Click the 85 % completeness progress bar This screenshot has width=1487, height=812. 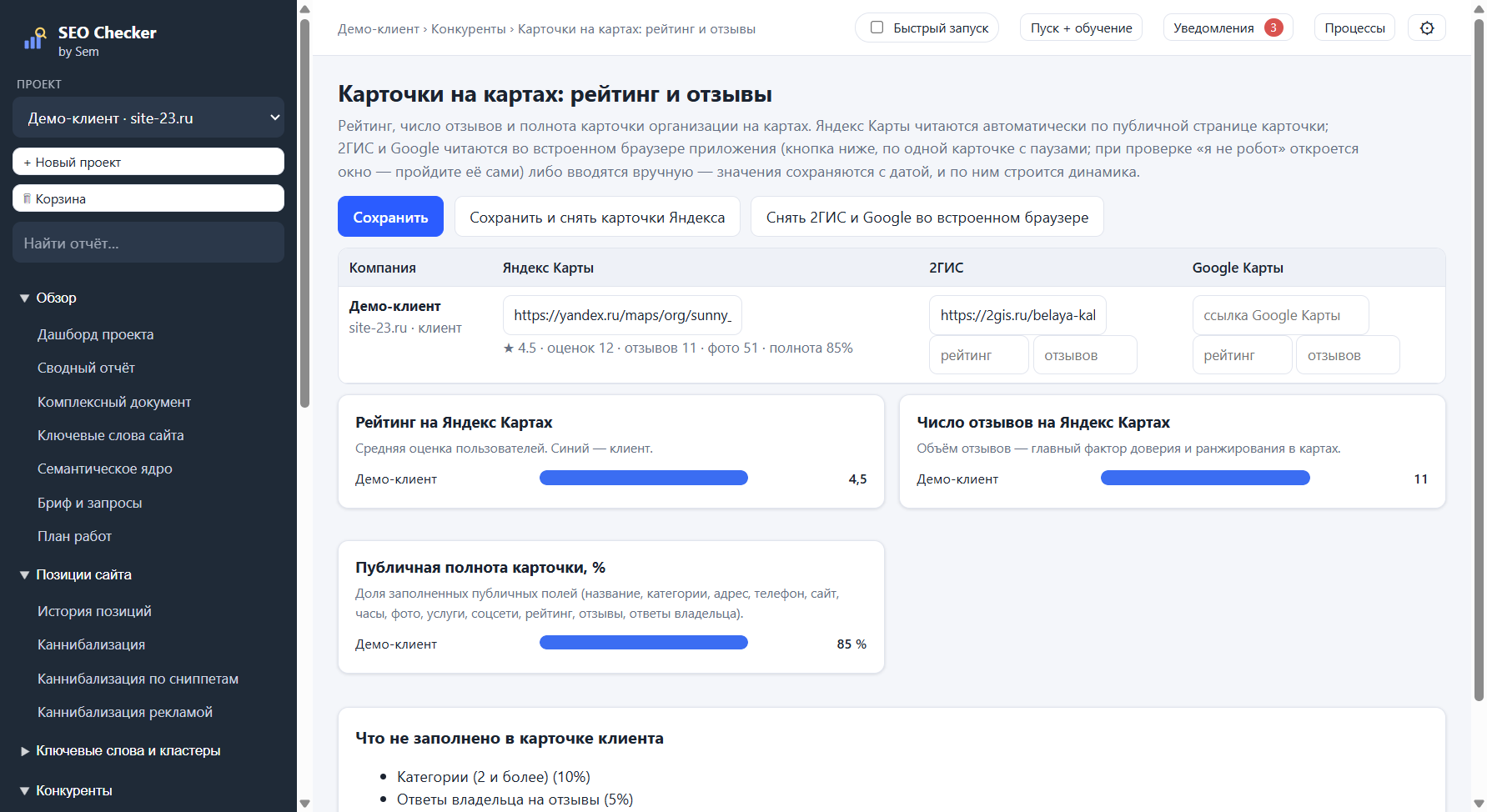(644, 643)
